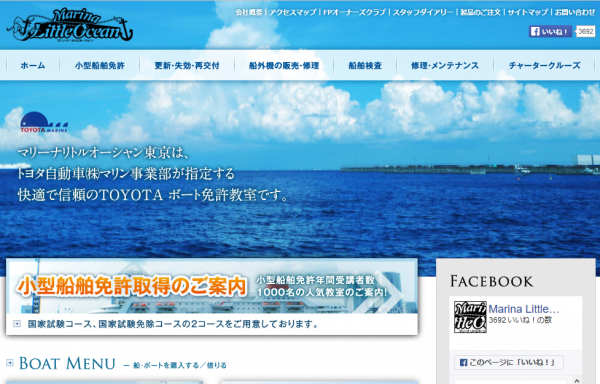Select 船舶検査 menu item
Viewport: 600px width, 384px height.
pos(365,65)
